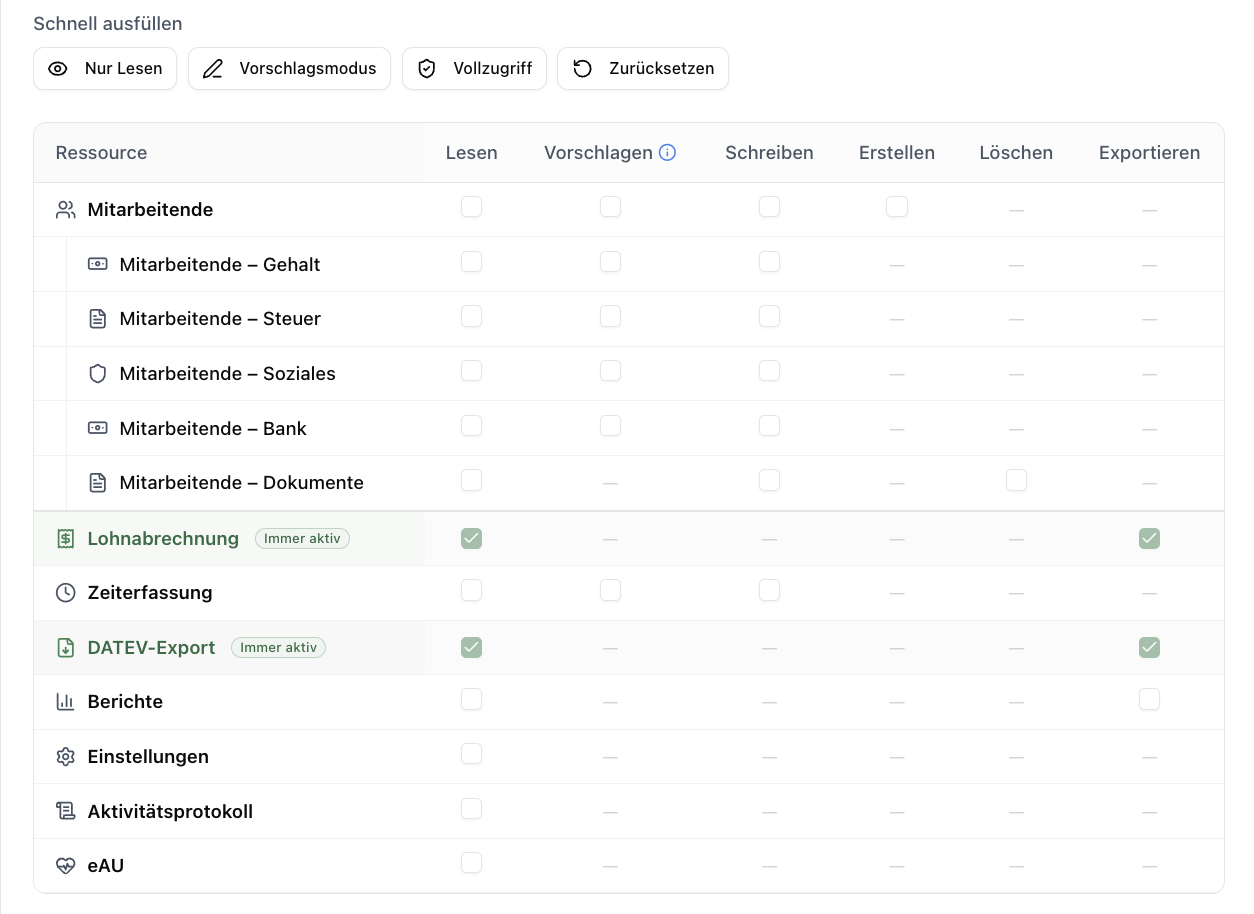1254x914 pixels.
Task: Click the Lohnabrechnung row label
Action: [x=163, y=539]
